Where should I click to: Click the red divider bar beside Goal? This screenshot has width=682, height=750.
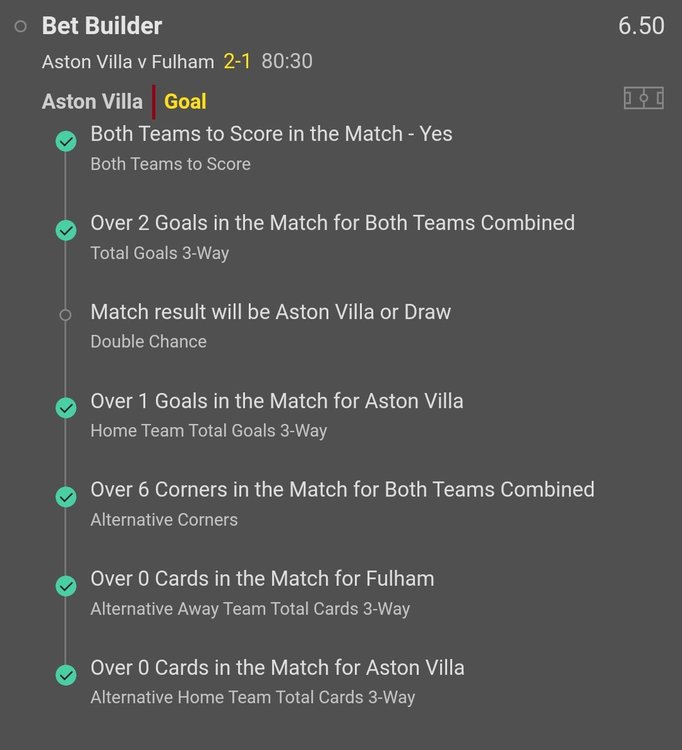pos(153,101)
